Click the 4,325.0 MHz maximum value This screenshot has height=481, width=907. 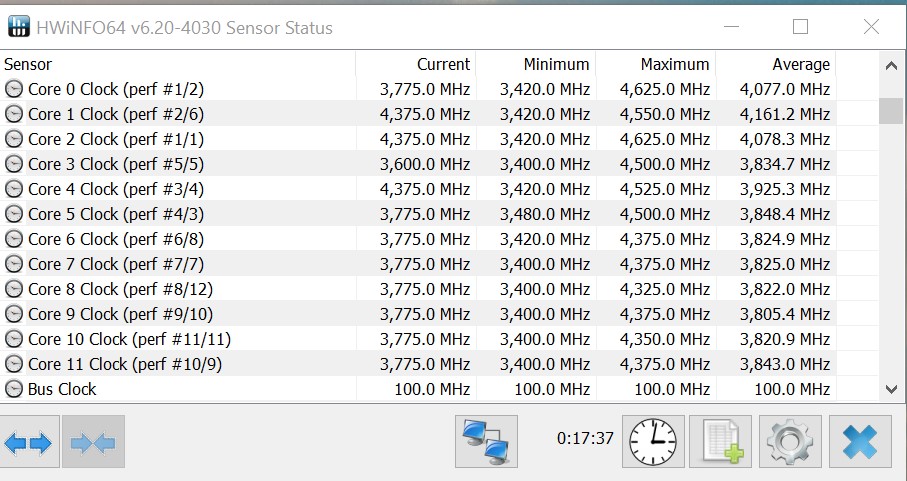(x=665, y=289)
